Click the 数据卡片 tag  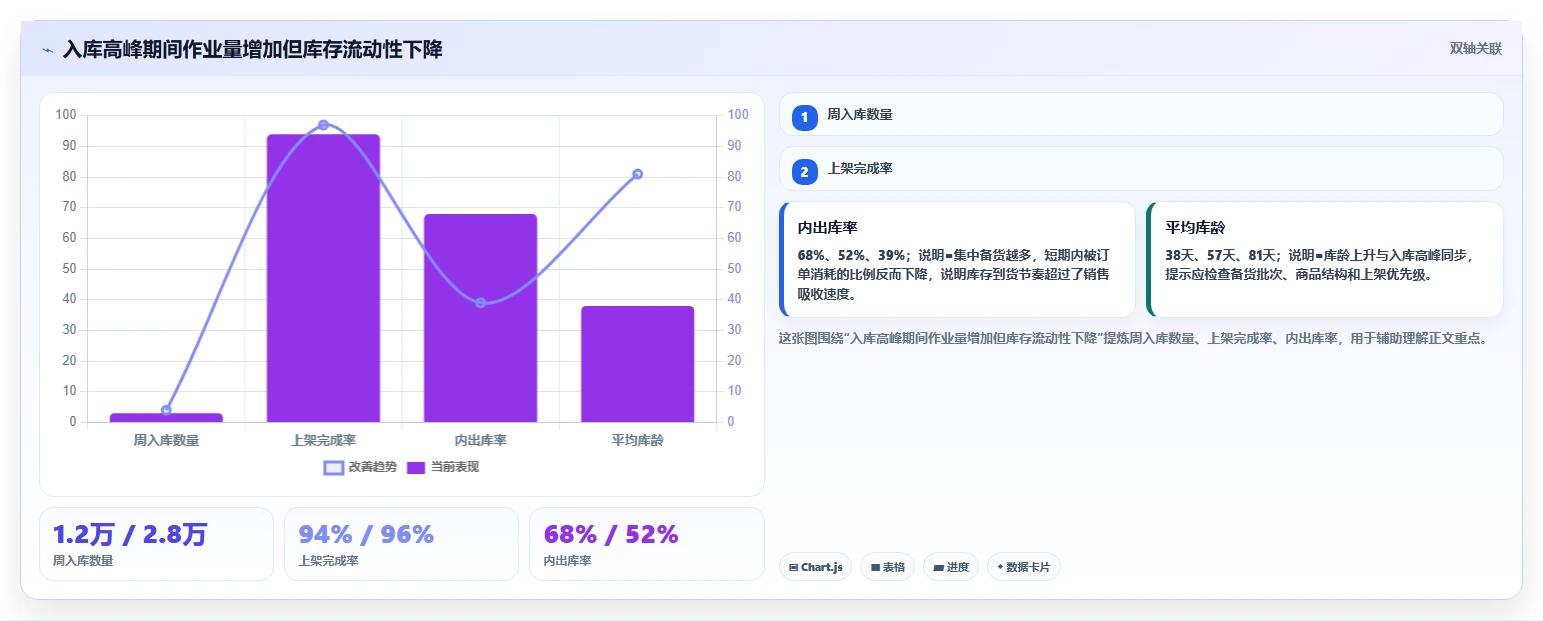pos(1023,567)
